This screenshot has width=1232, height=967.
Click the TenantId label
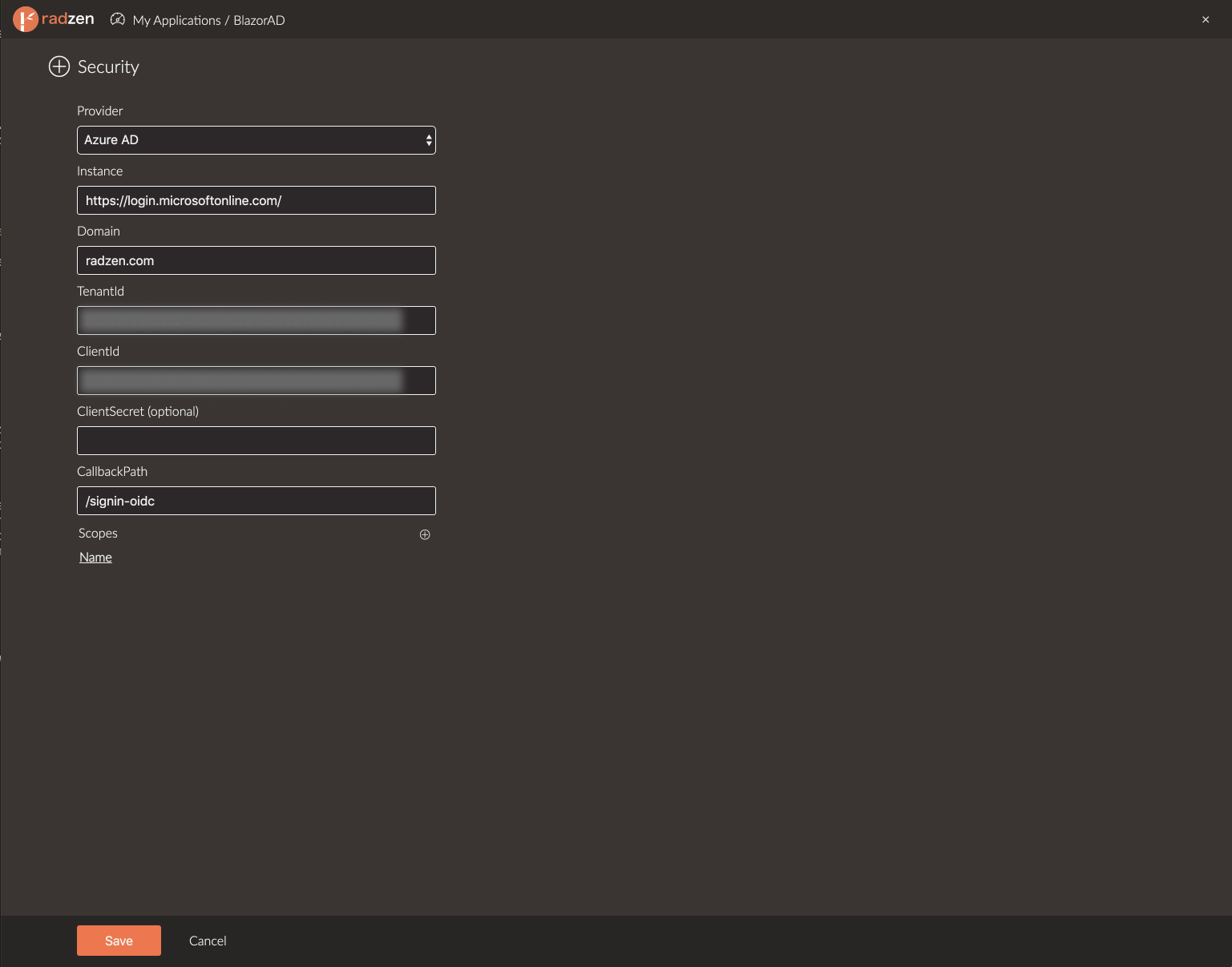click(x=100, y=291)
